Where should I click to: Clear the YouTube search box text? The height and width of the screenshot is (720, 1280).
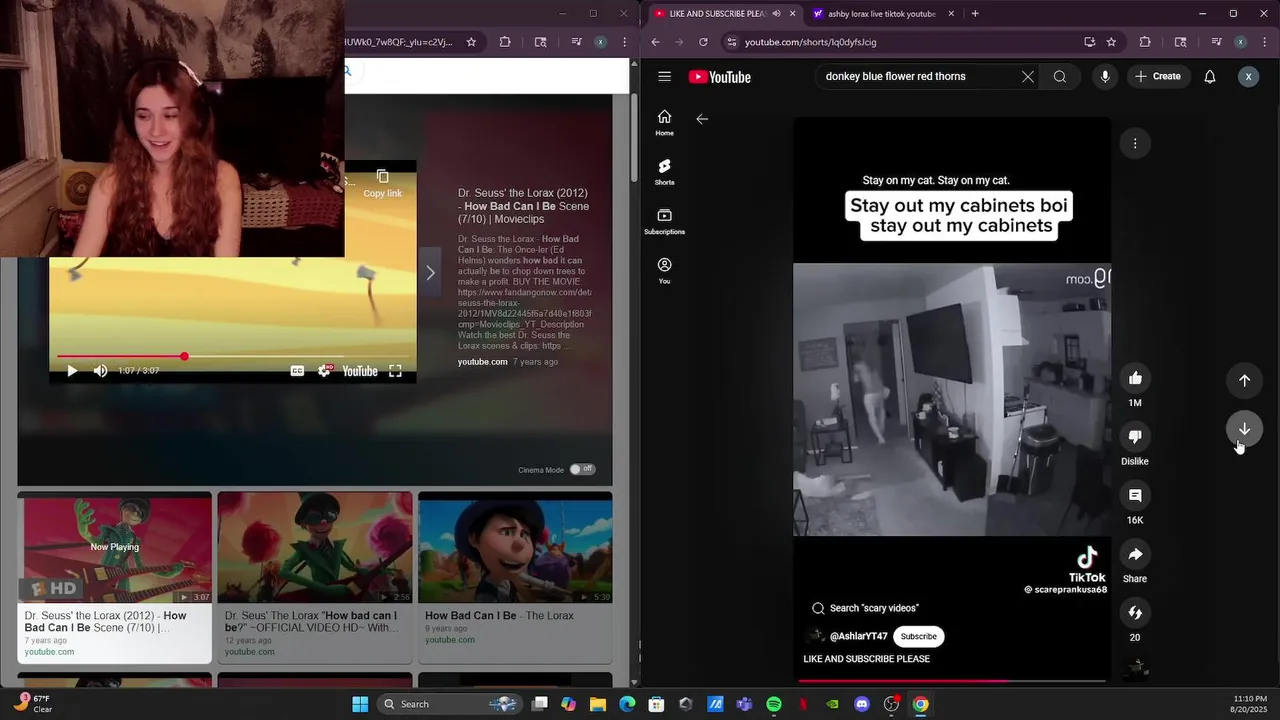click(1027, 76)
